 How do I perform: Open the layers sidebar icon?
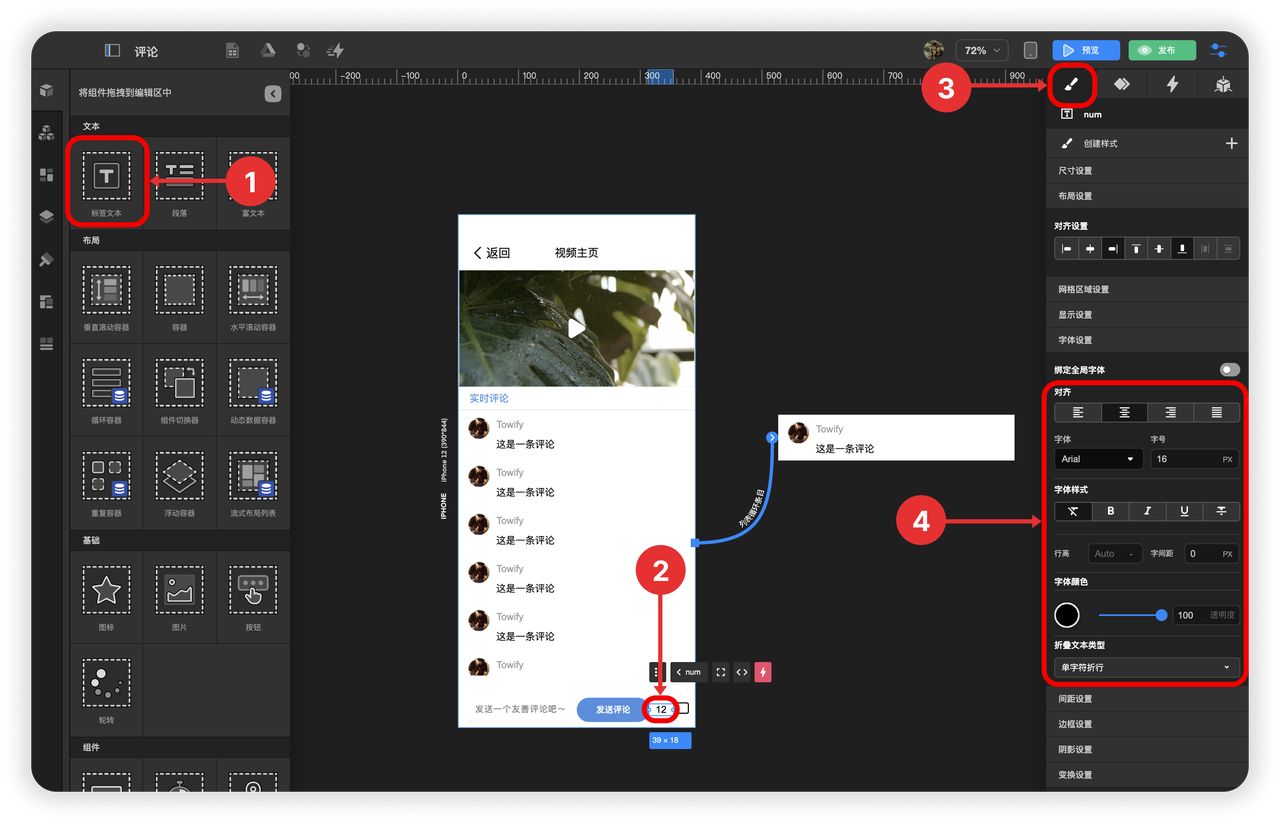tap(46, 216)
